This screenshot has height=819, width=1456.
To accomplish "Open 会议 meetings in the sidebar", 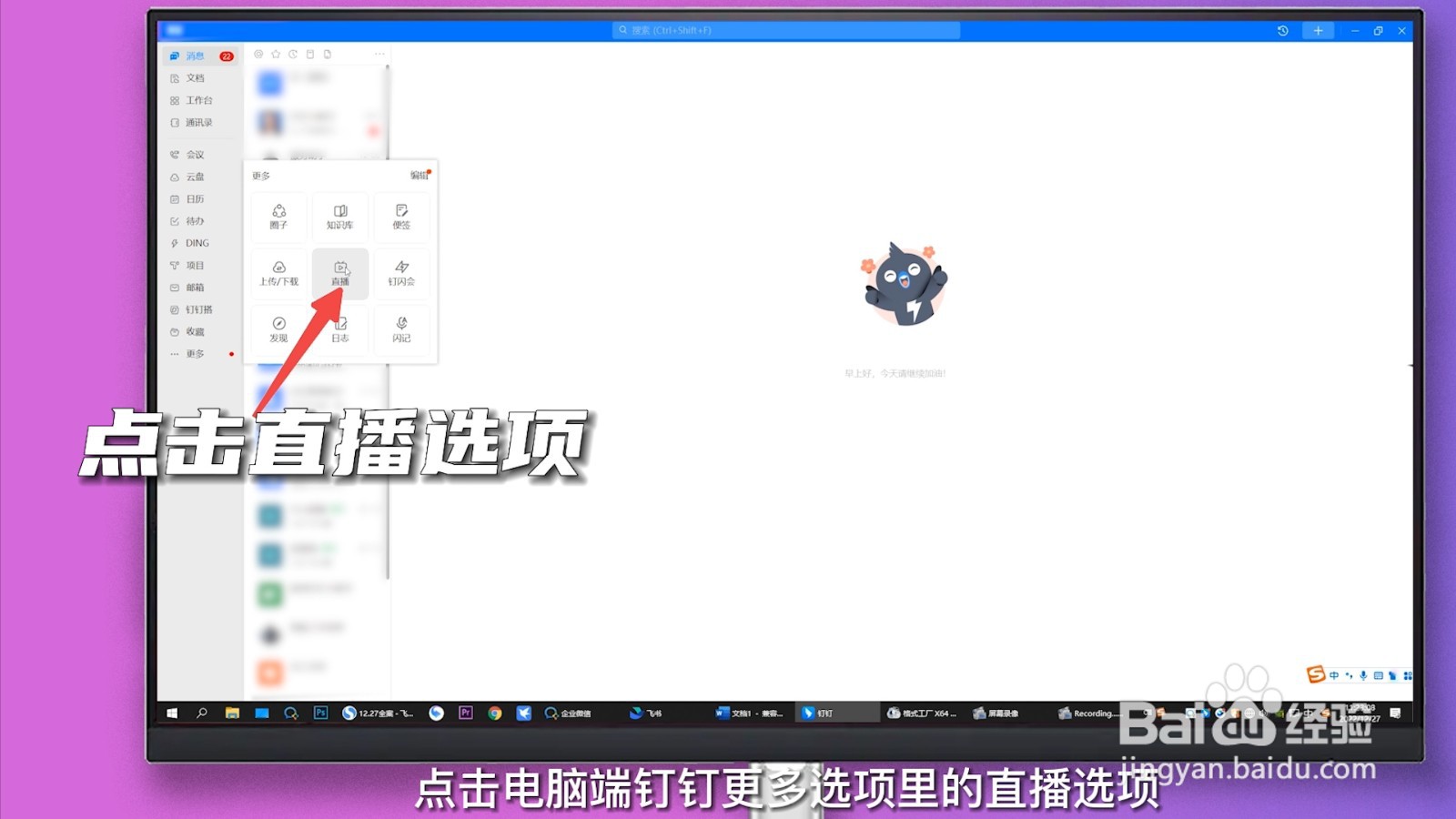I will pyautogui.click(x=187, y=155).
